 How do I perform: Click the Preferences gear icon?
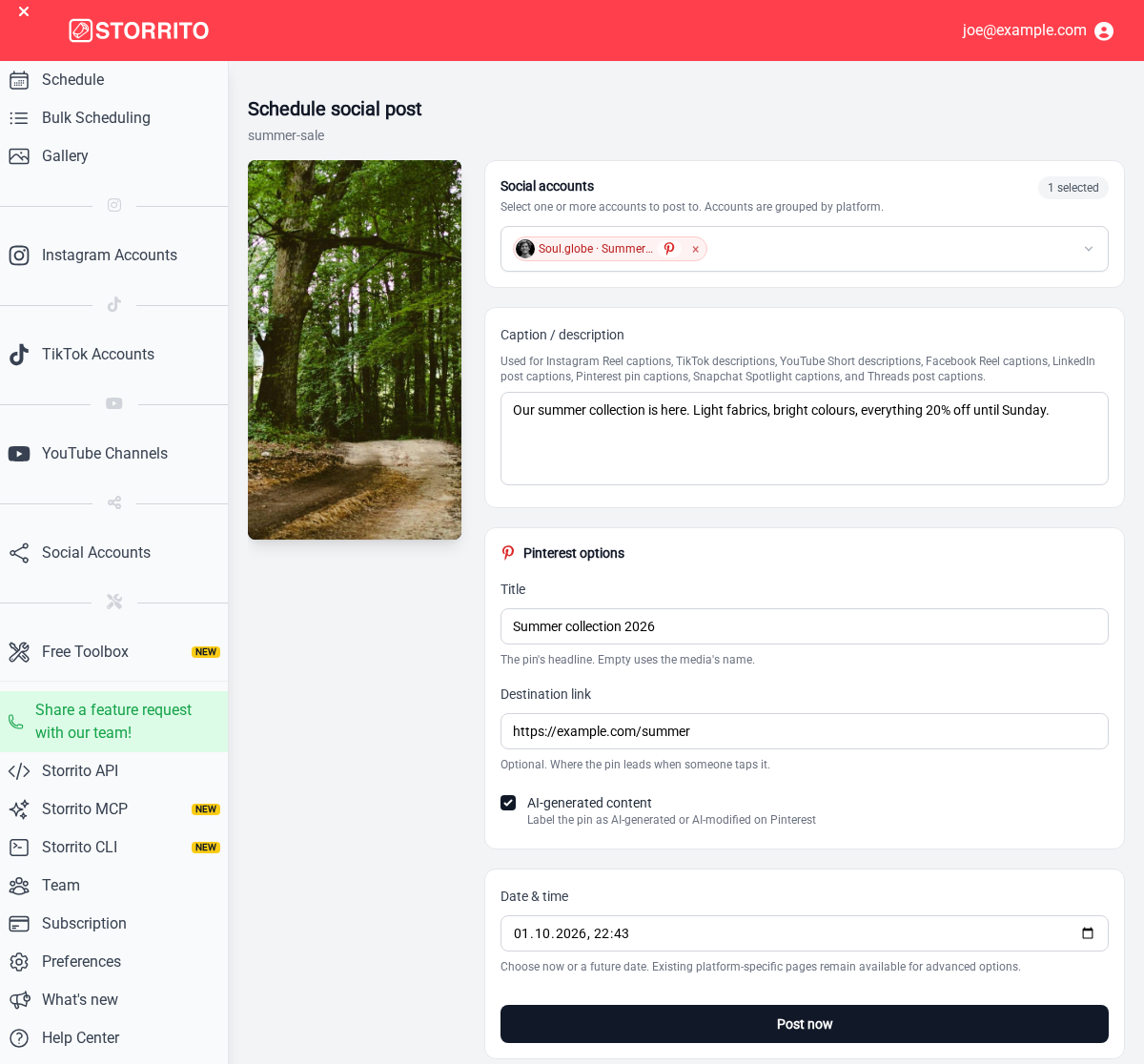pyautogui.click(x=19, y=962)
